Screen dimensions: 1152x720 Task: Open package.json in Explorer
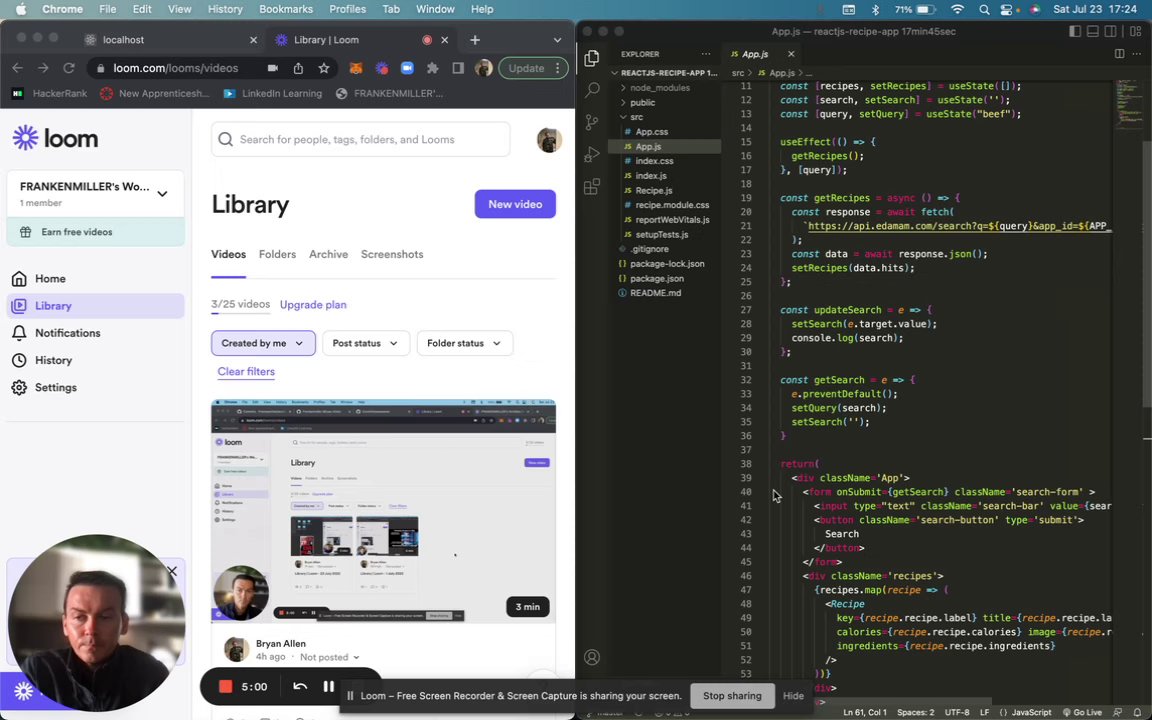[657, 278]
